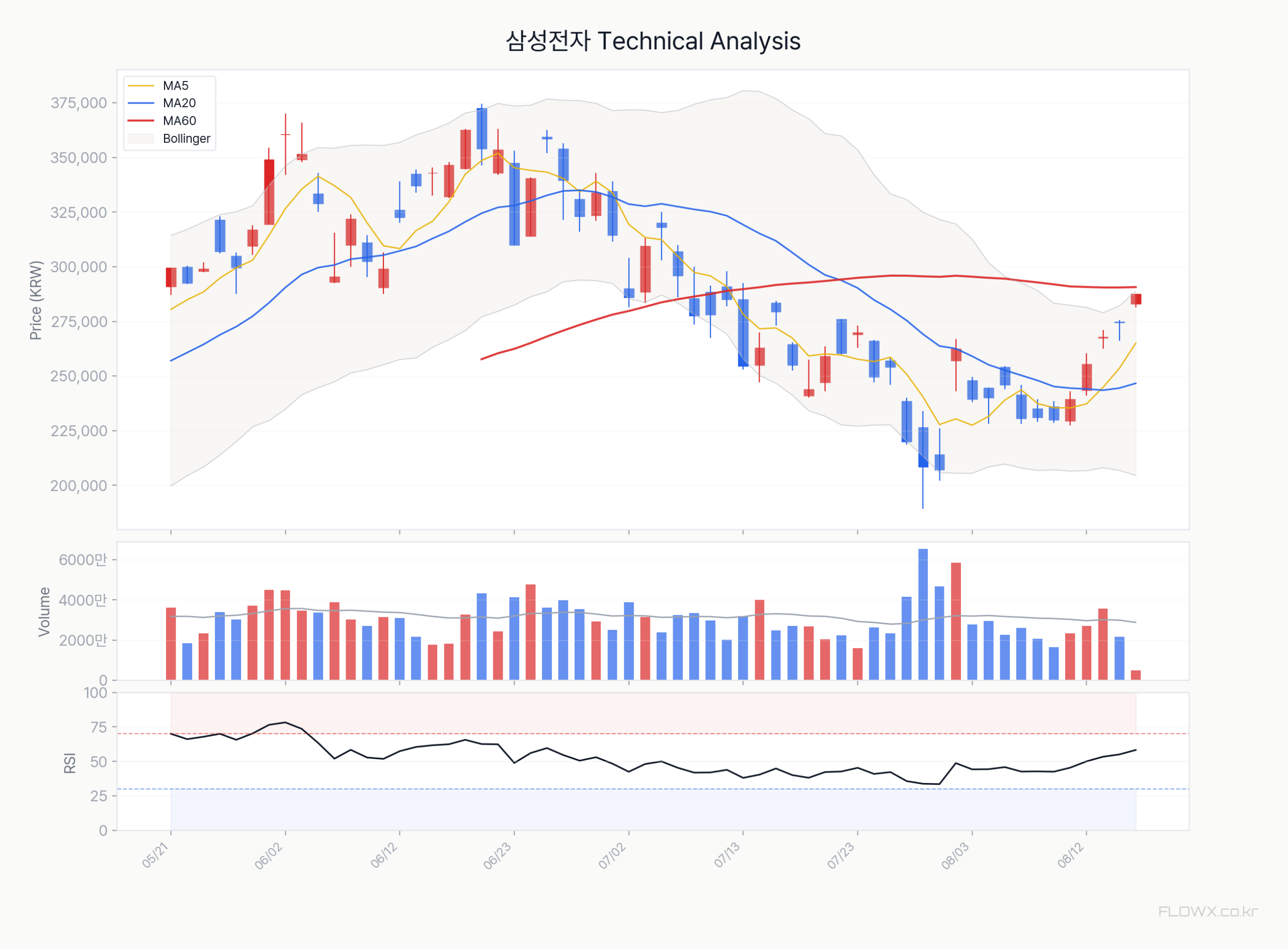Click the '08/03' date label

coord(956,855)
